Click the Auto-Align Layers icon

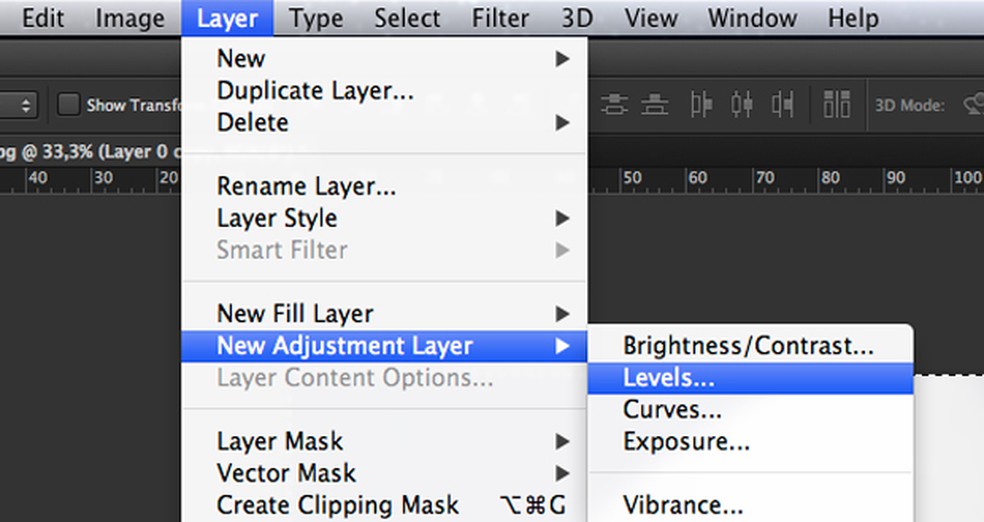[x=836, y=104]
